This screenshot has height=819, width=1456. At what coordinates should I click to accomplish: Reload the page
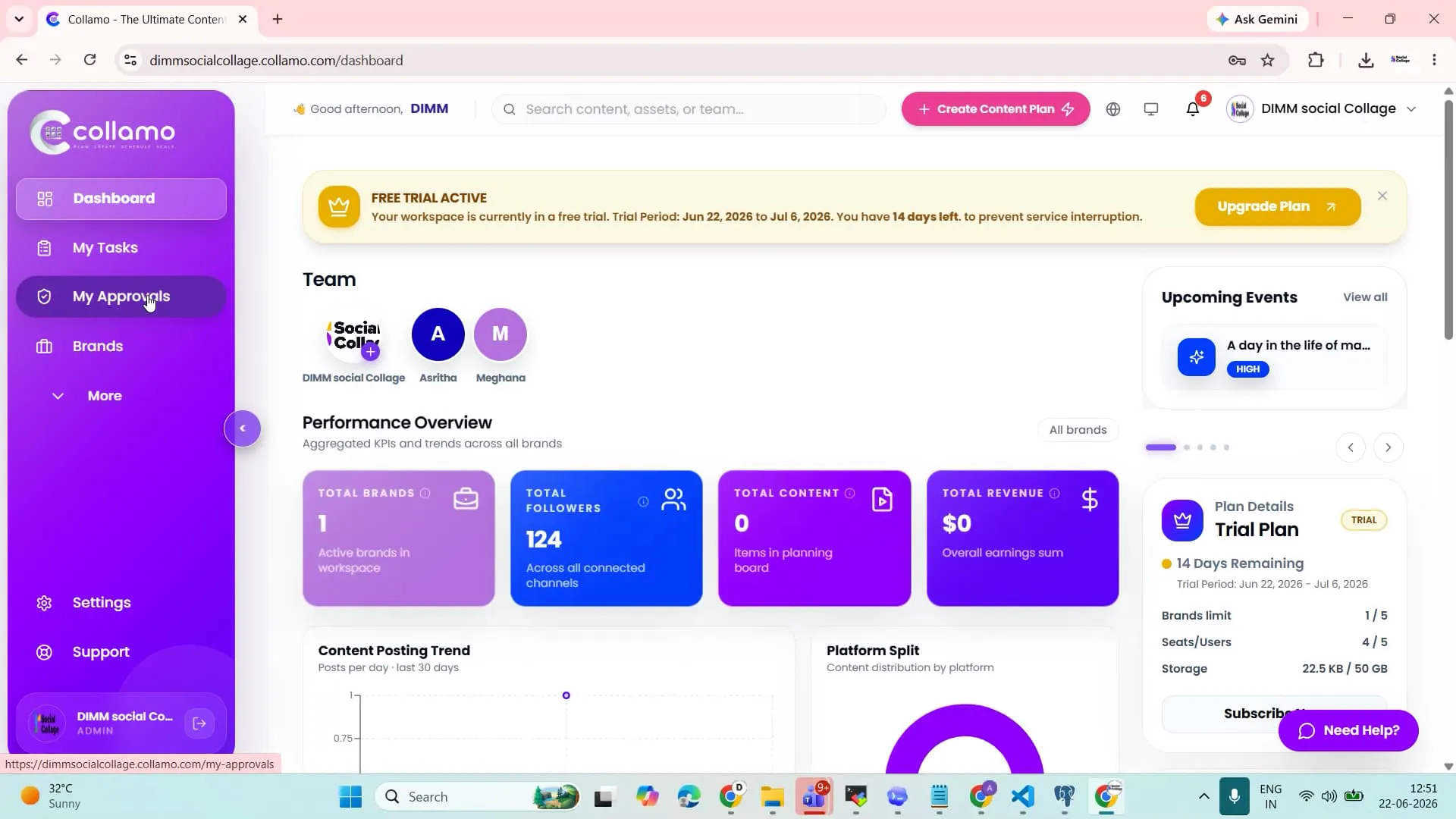coord(89,60)
